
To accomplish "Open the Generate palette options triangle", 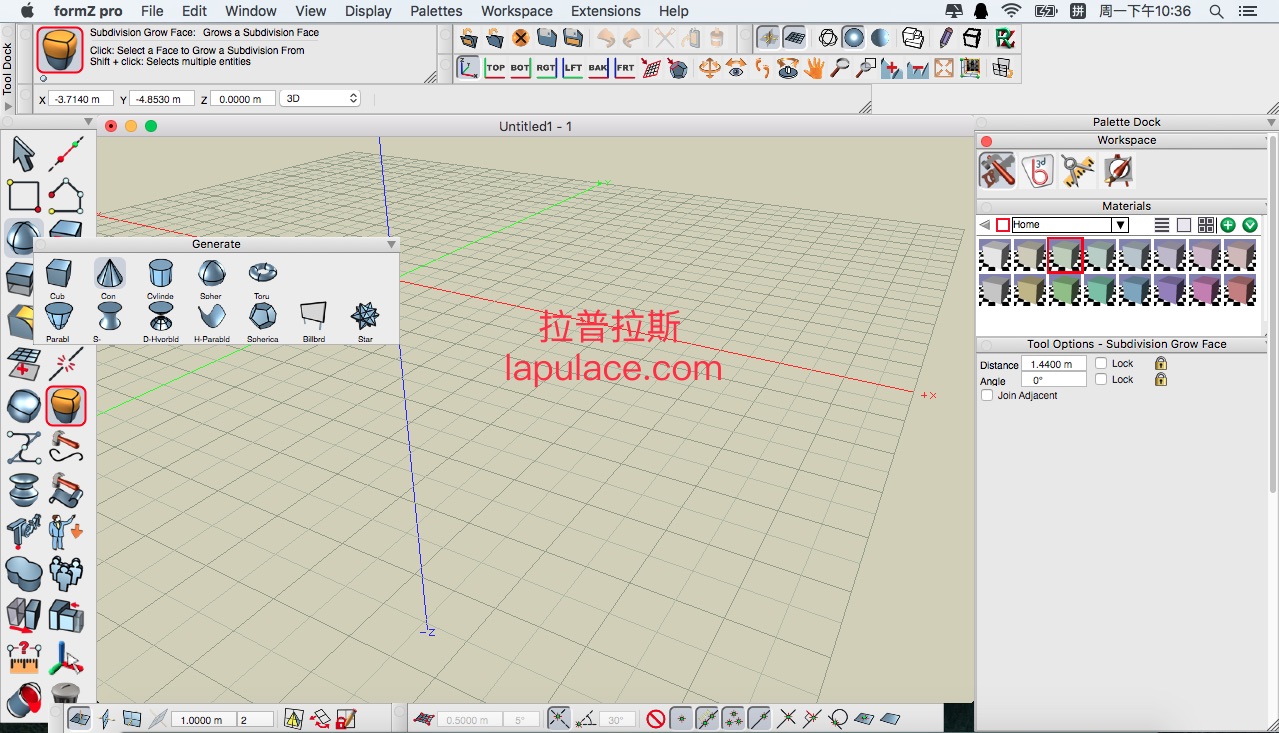I will [x=391, y=244].
